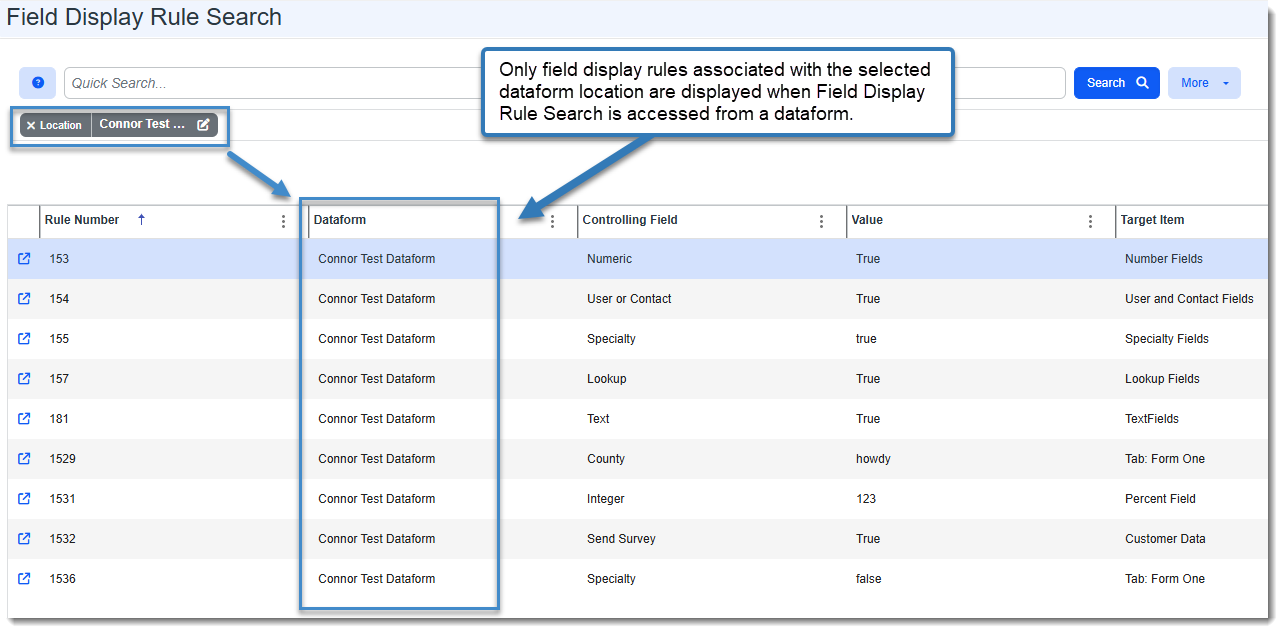Open Value column options menu
Screen dimensions: 1283x633
click(x=1090, y=222)
